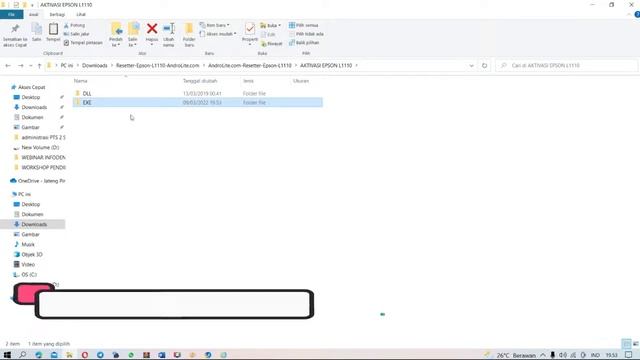Viewport: 640px width, 360px height.
Task: Open the OS (C:) drive
Action: pos(29,274)
